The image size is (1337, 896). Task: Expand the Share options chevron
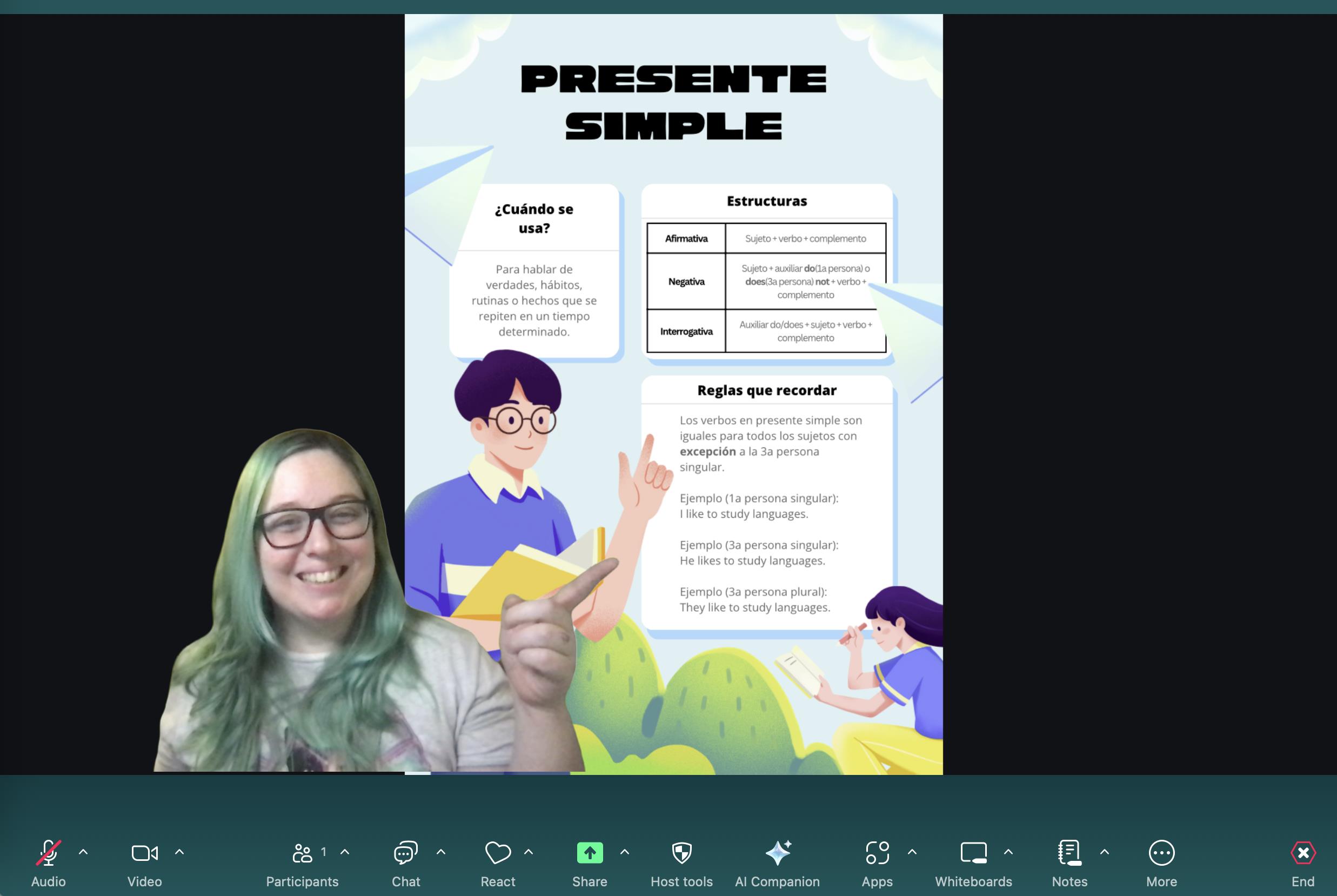(x=625, y=852)
